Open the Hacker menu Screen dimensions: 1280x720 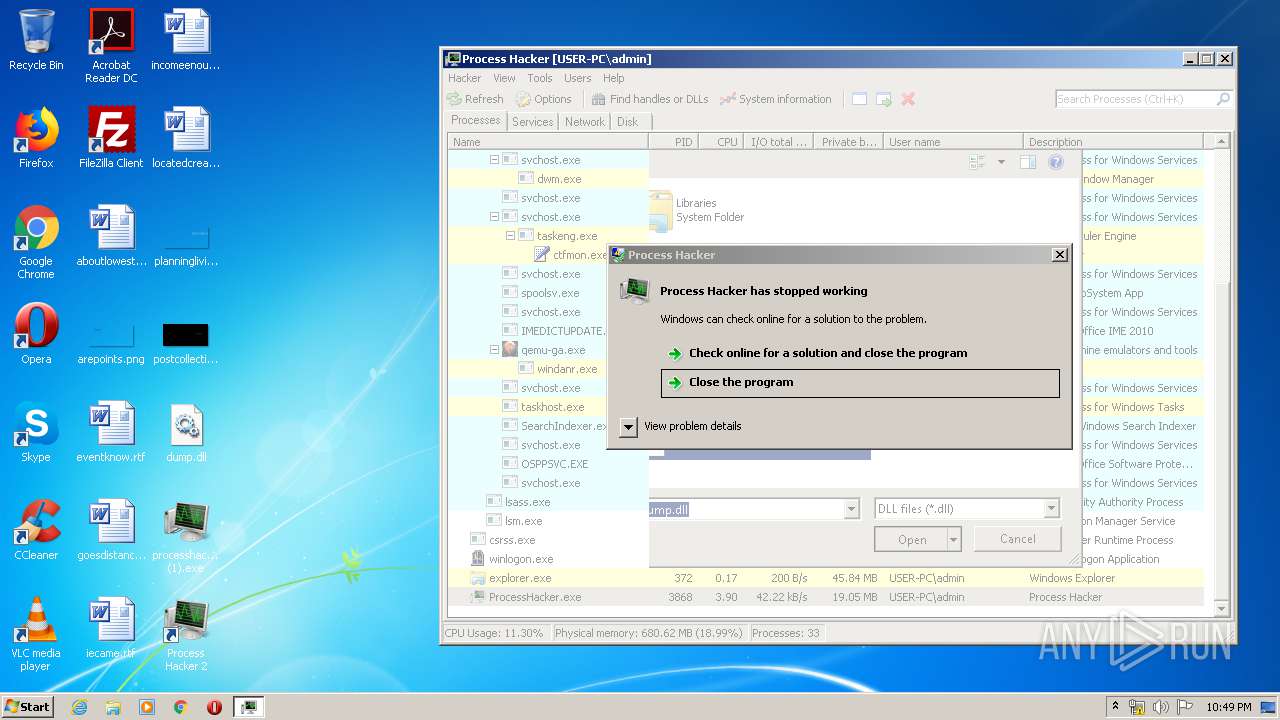(465, 78)
